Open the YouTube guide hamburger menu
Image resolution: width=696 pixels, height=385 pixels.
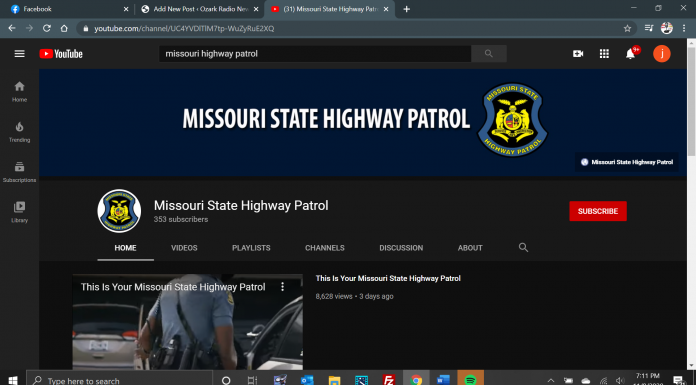(19, 54)
